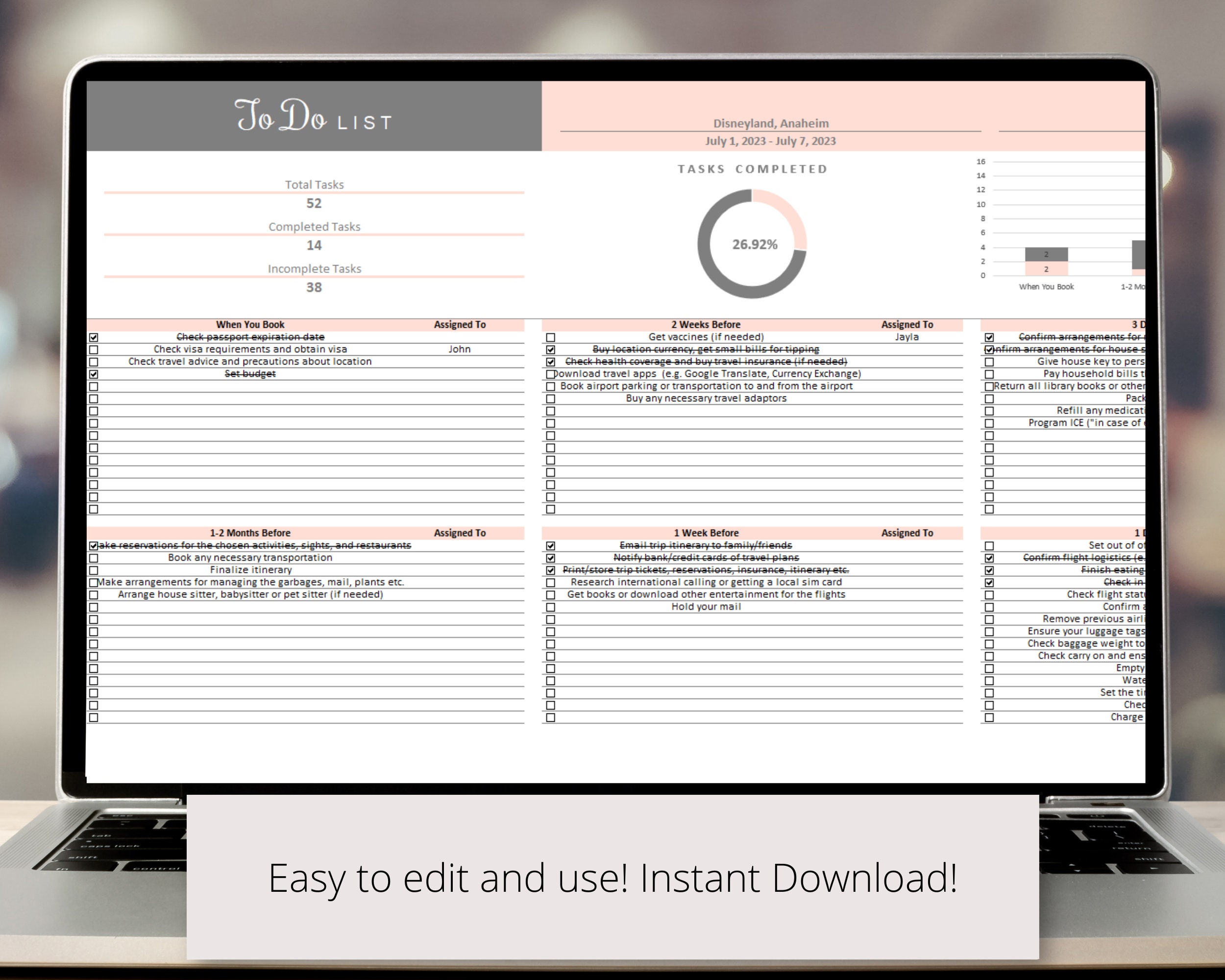Viewport: 1225px width, 980px height.
Task: Select the 'Jayla' assigned-to cell
Action: click(908, 336)
